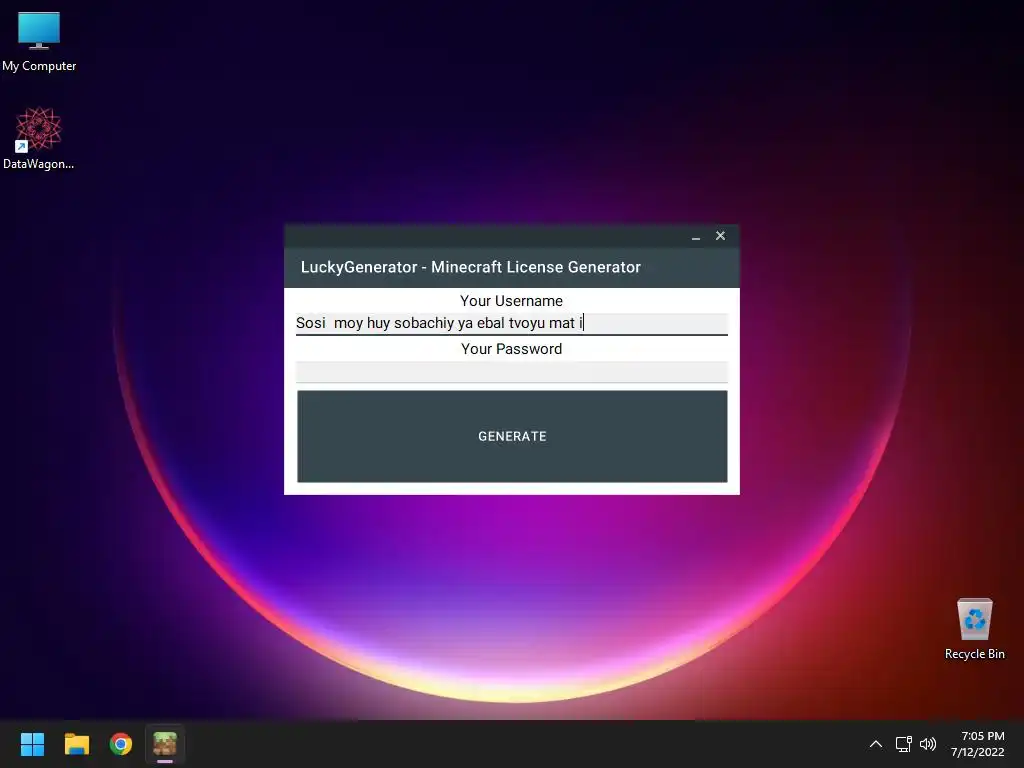Open the network status tray icon
Screen dimensions: 1024x768
[x=903, y=744]
